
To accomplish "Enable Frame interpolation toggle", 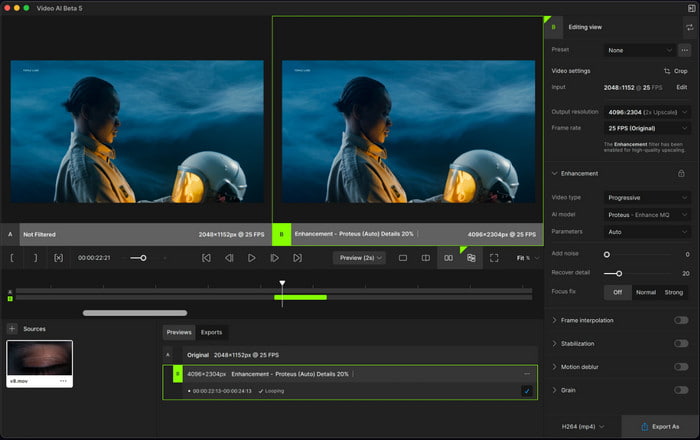I will 681,320.
